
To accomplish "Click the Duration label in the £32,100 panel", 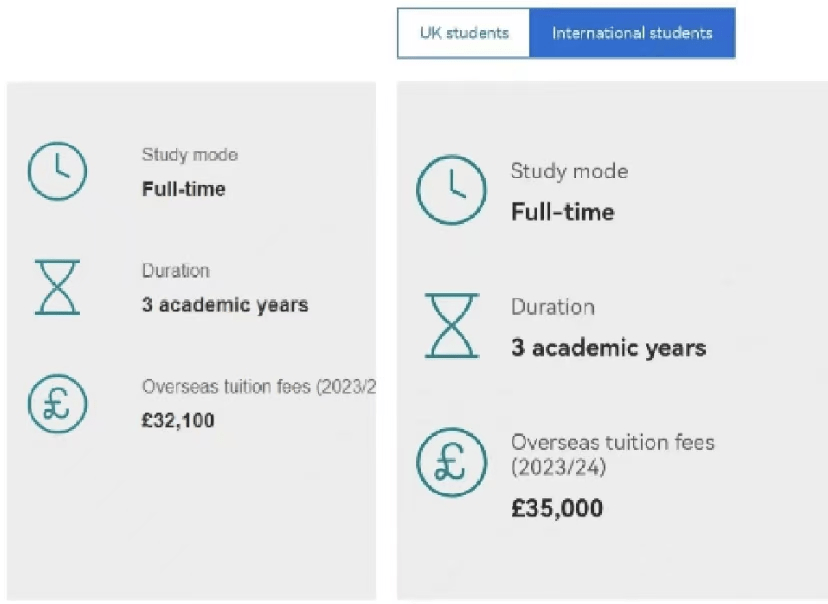I will pos(176,271).
